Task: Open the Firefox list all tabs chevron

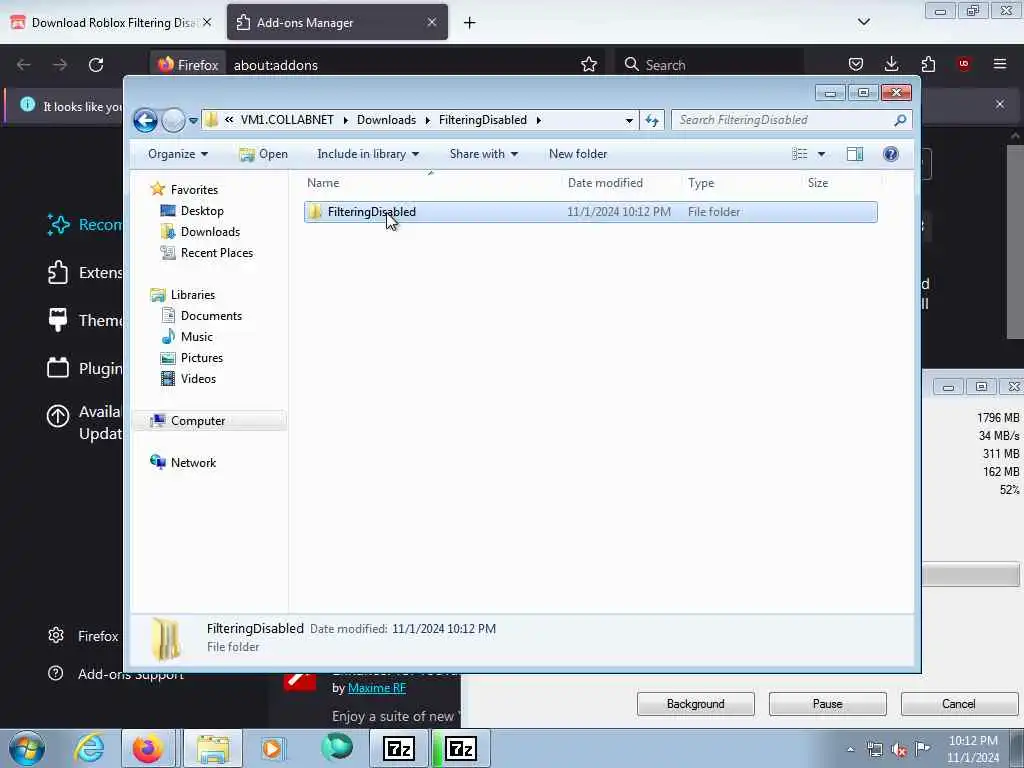Action: point(863,22)
